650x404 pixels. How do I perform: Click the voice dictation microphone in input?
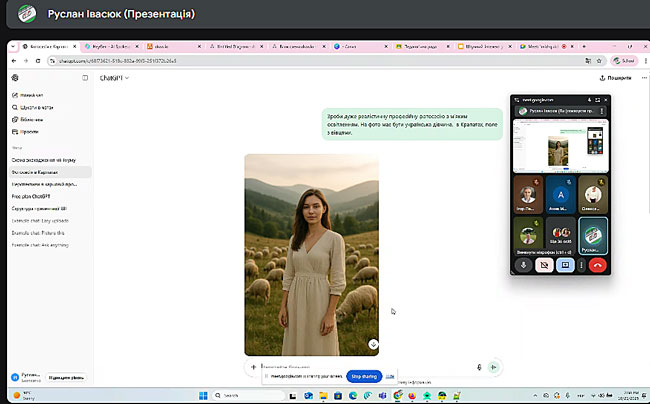(x=480, y=367)
